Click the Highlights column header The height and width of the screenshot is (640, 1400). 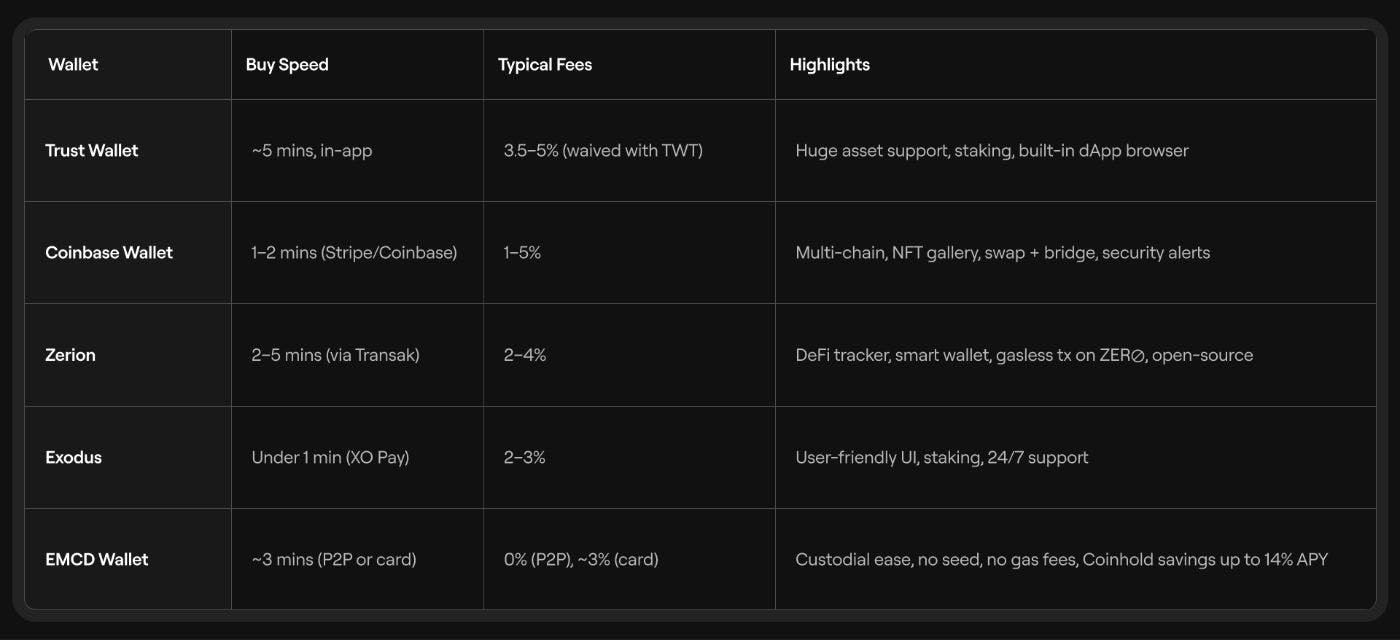pyautogui.click(x=830, y=64)
